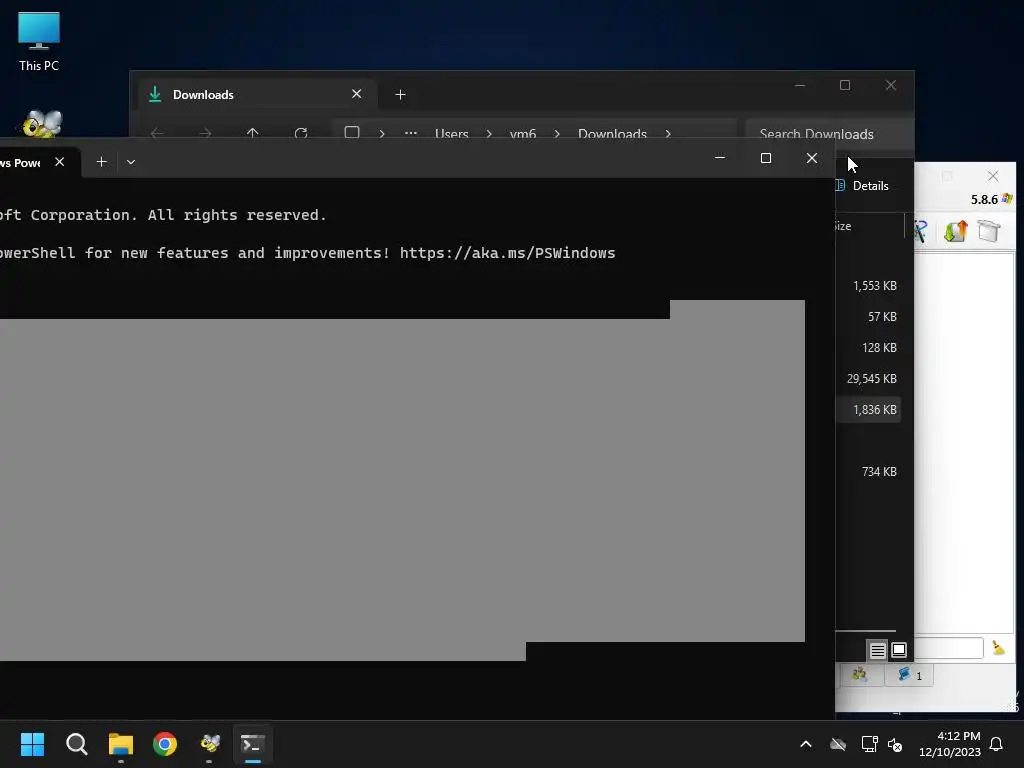Open the aka.ms/PSWindows link in the terminal

point(507,253)
